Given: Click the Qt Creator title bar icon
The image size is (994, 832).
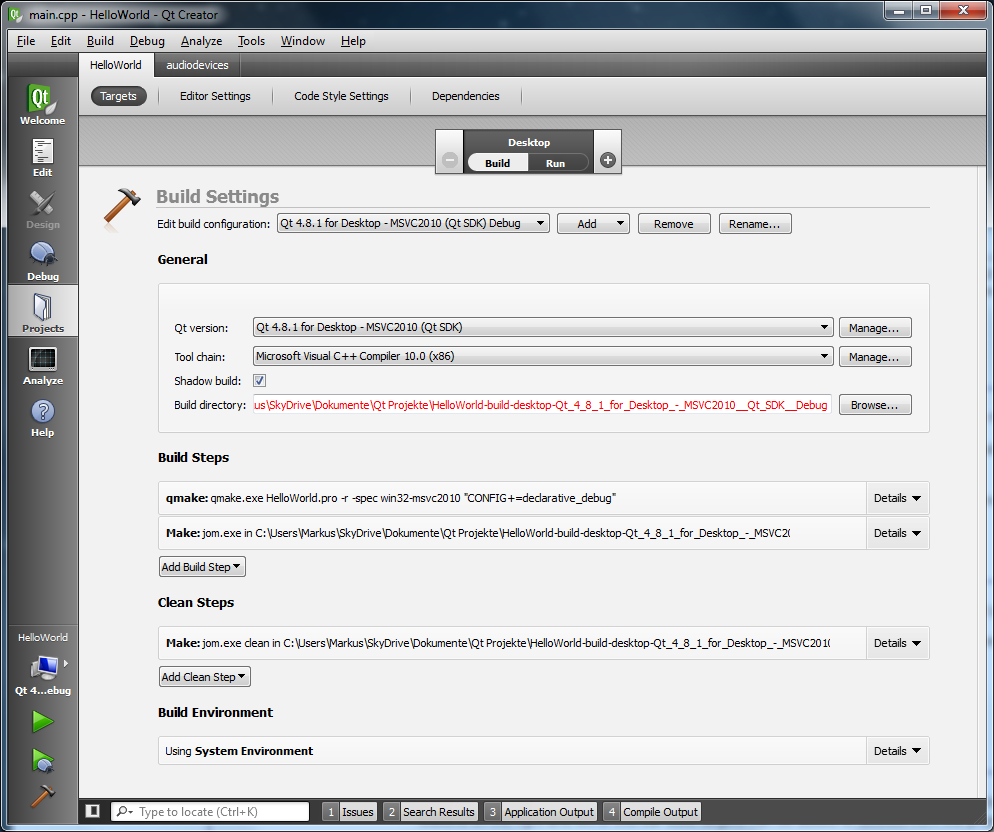Looking at the screenshot, I should (15, 14).
